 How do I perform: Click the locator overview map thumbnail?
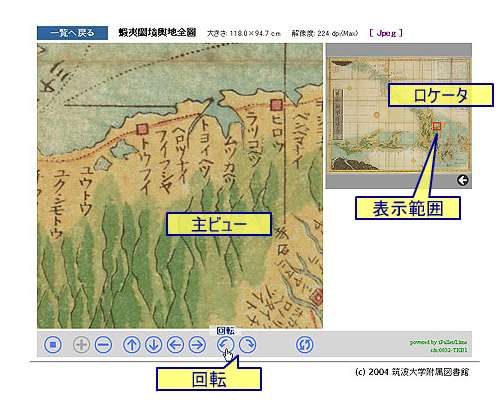click(x=399, y=115)
